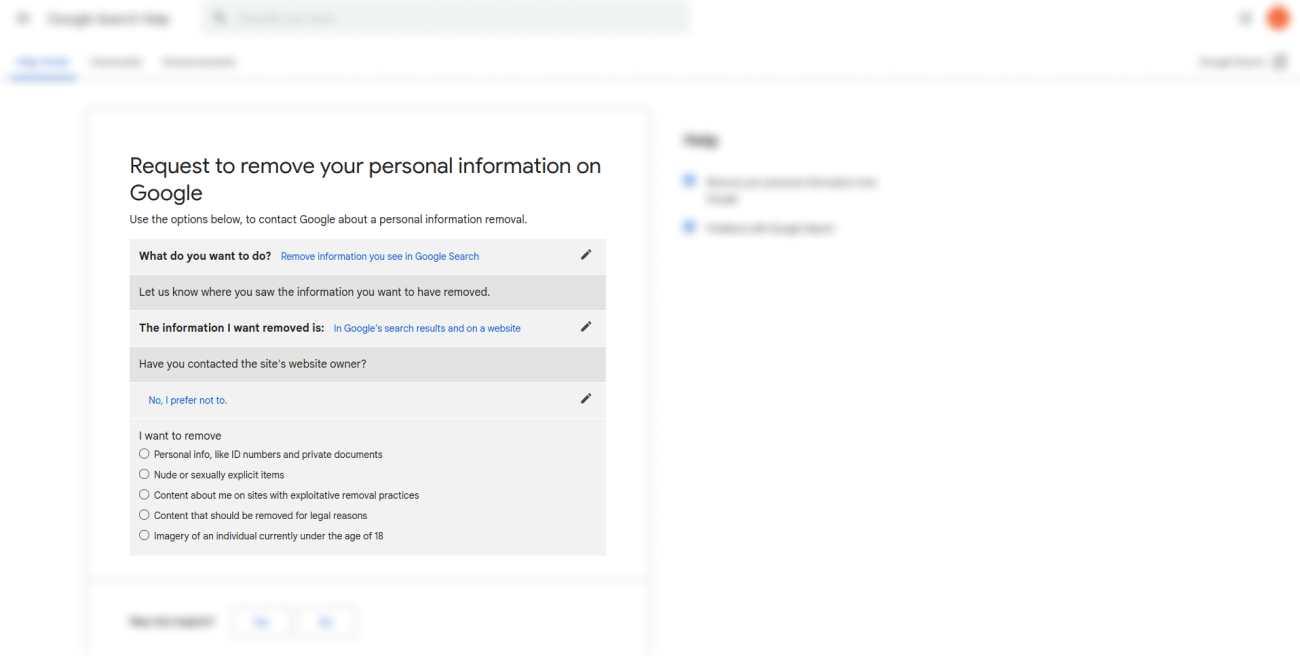
Task: Open the orange account avatar
Action: click(1277, 18)
